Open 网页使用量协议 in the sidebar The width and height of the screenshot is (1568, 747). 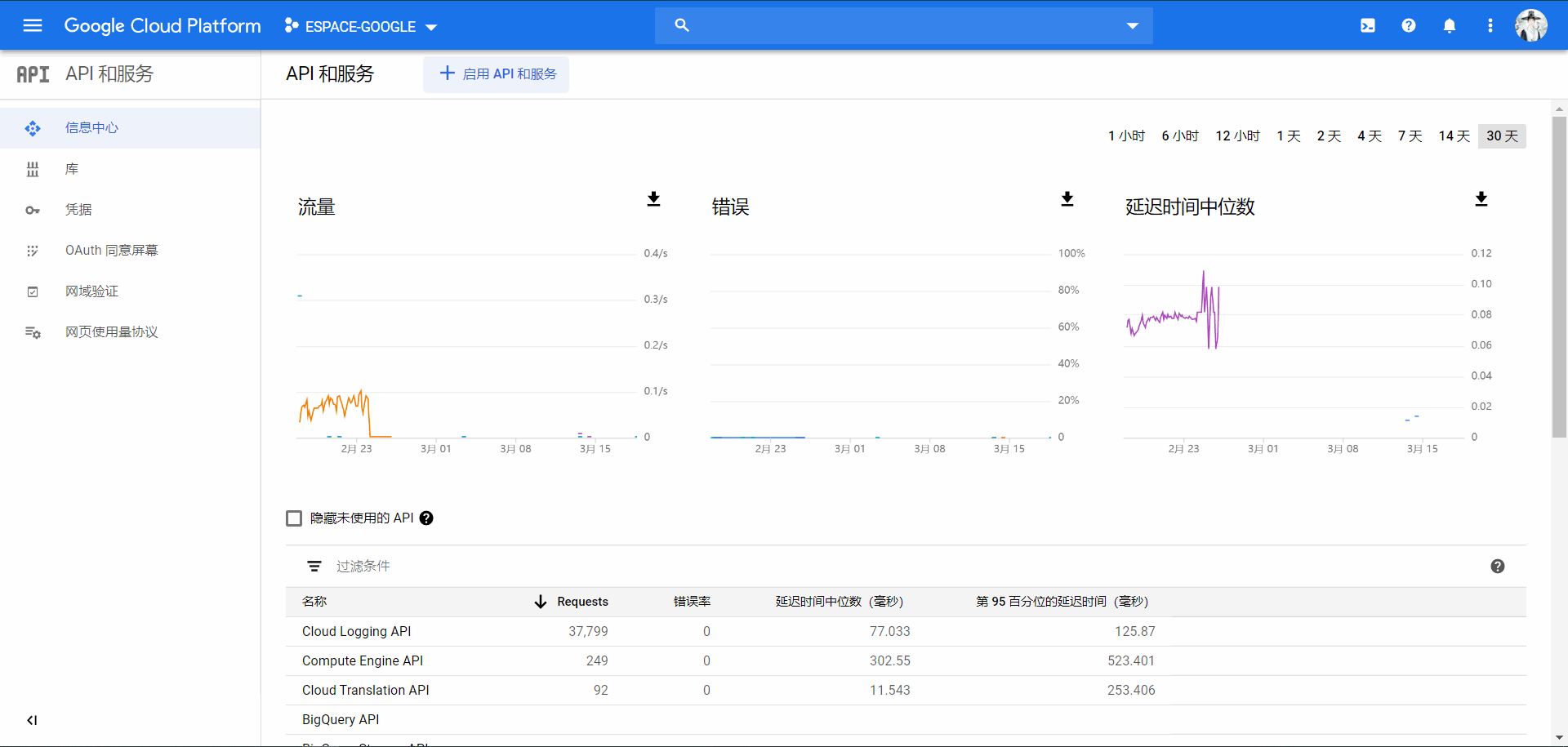click(x=131, y=332)
